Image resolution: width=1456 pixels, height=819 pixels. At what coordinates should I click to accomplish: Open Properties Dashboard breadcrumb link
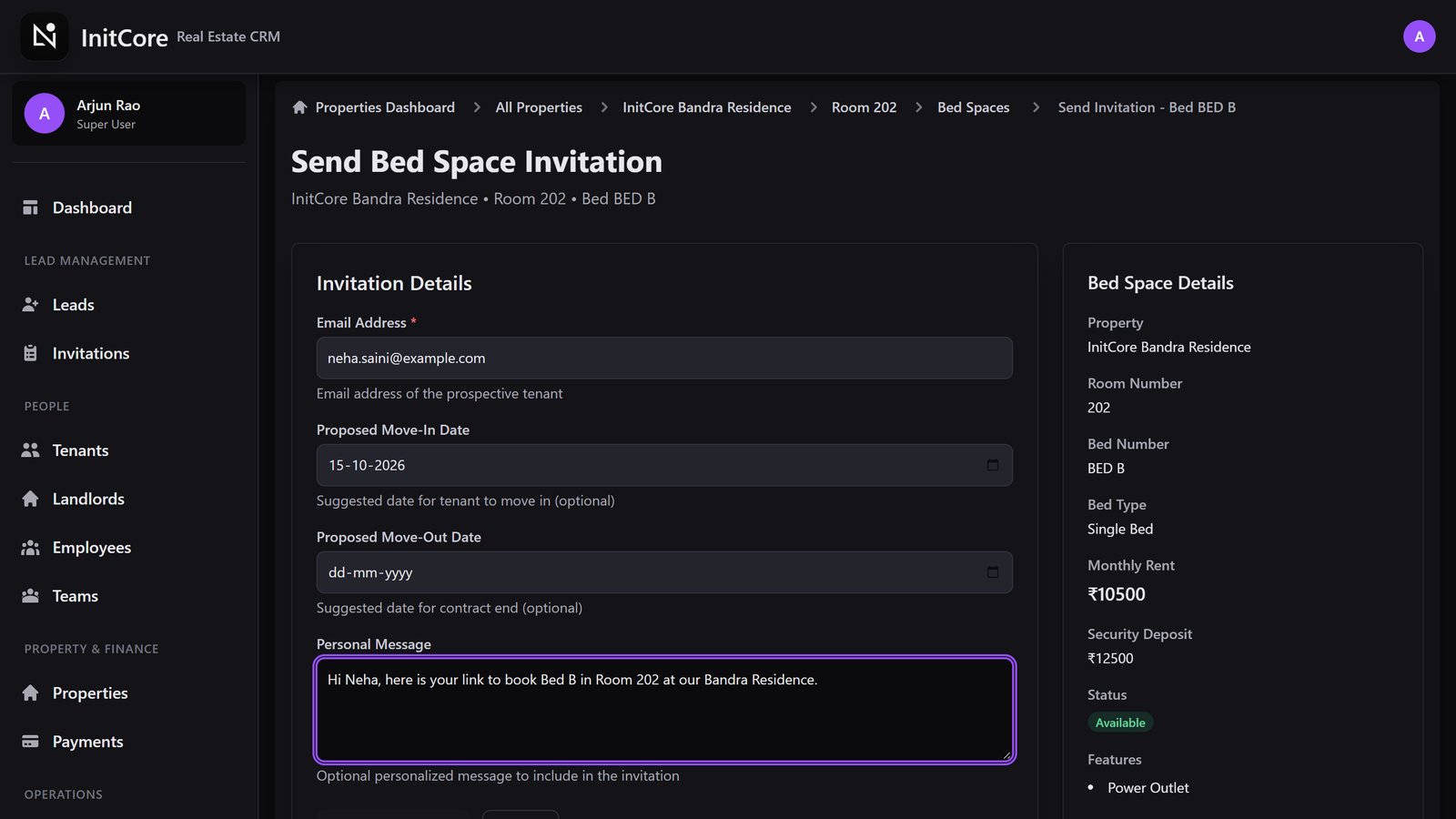click(x=385, y=107)
